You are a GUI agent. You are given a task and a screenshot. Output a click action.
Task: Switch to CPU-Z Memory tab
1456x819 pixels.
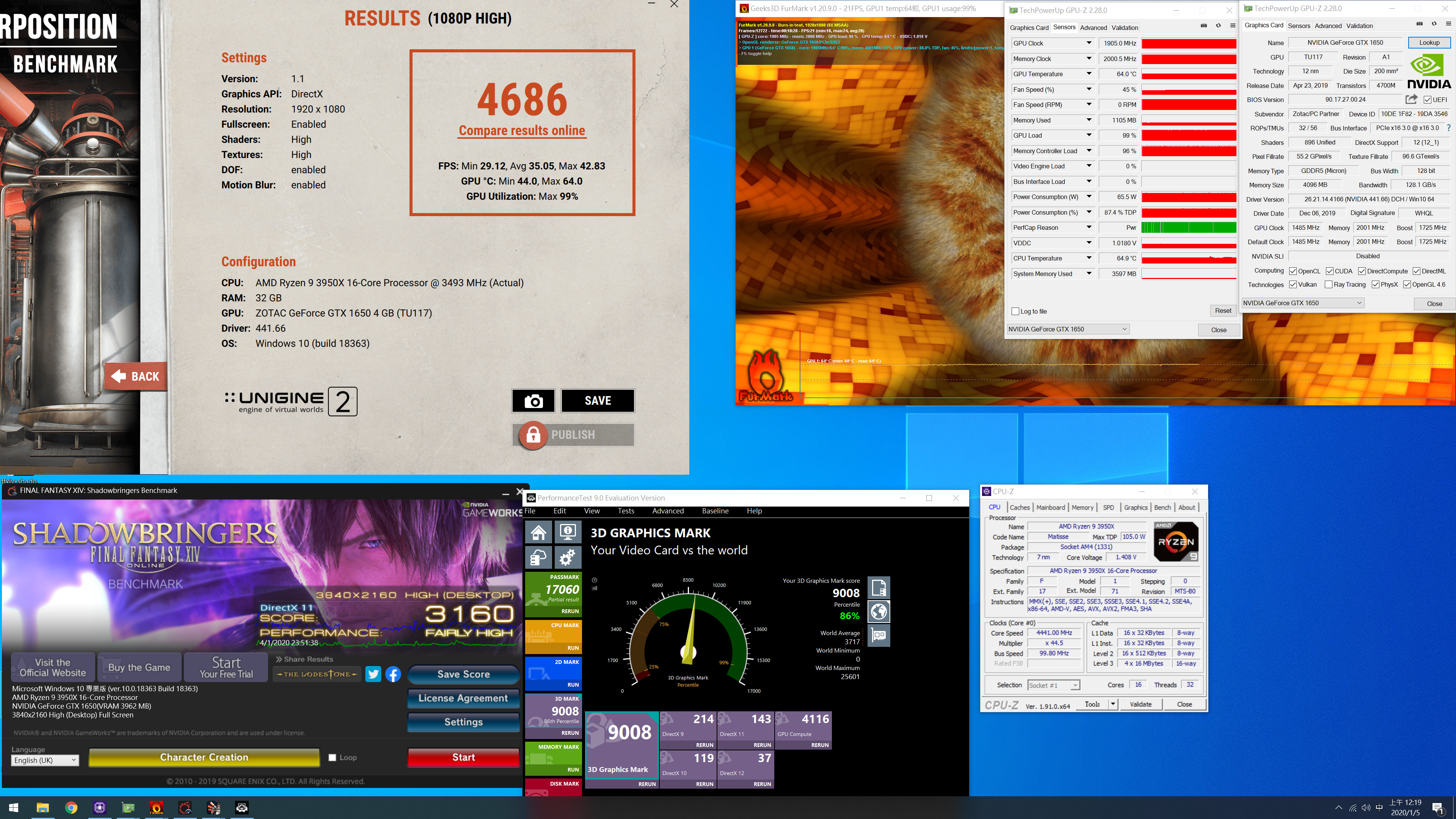(1083, 508)
